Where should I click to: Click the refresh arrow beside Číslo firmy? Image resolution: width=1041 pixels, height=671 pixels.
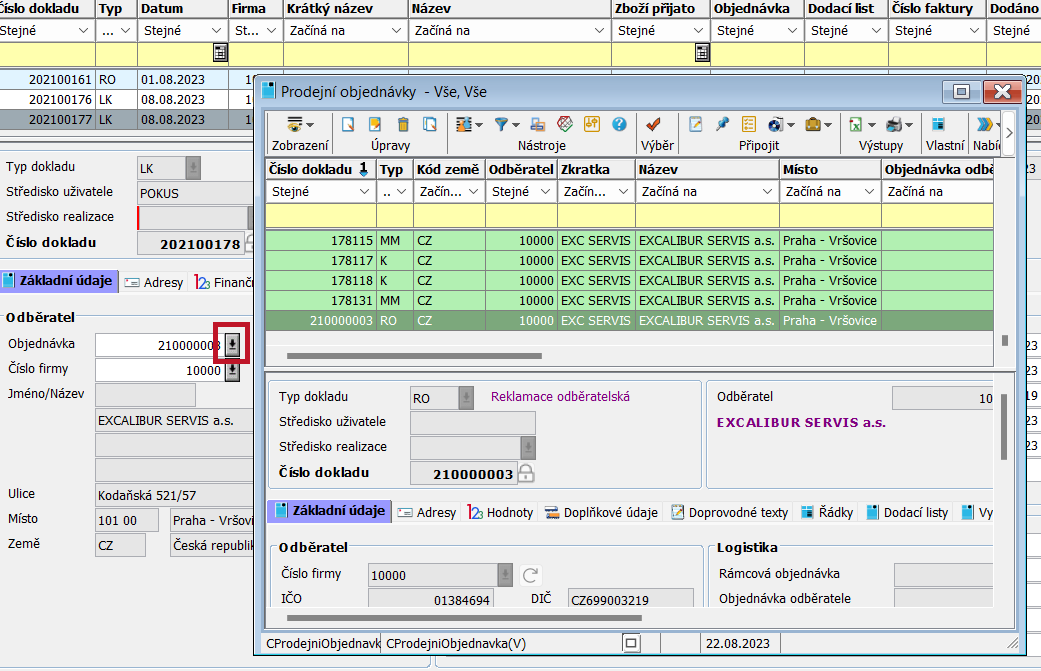point(531,575)
